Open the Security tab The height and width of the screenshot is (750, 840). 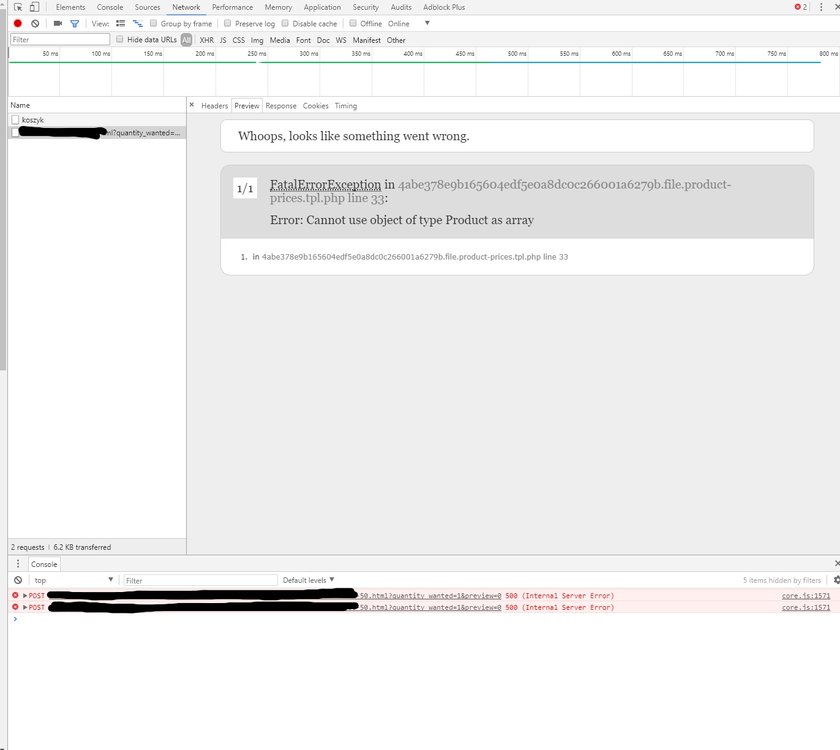365,7
